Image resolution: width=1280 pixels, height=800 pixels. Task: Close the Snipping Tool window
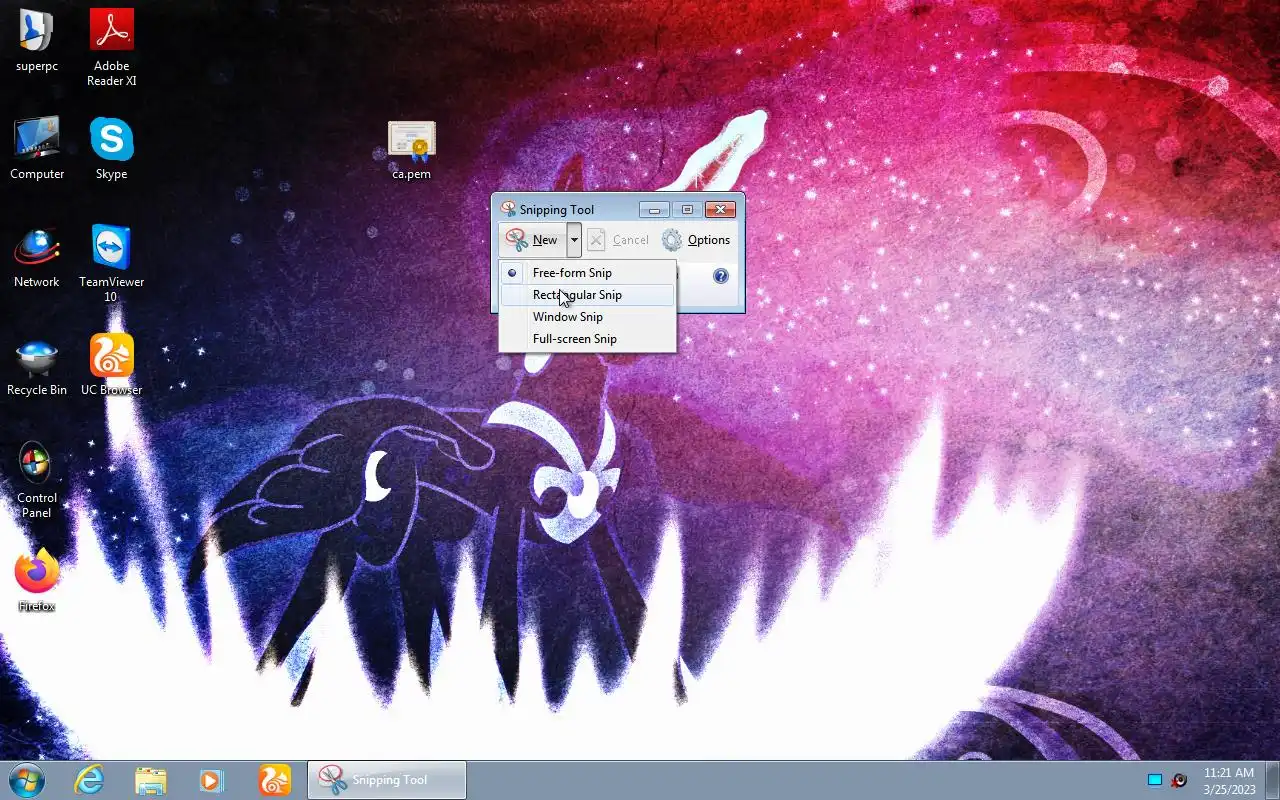pos(720,209)
